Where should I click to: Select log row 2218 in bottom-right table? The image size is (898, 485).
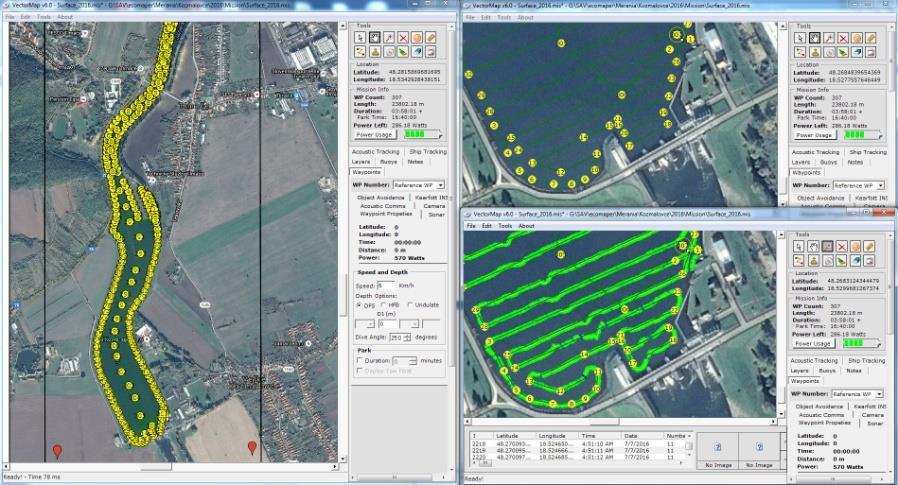(x=578, y=444)
